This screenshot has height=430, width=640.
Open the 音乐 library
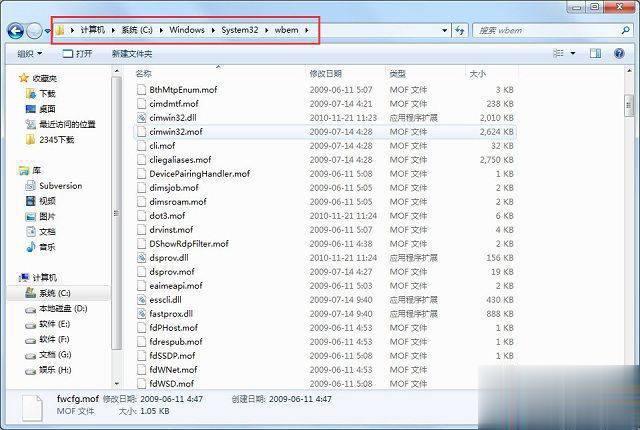coord(40,247)
